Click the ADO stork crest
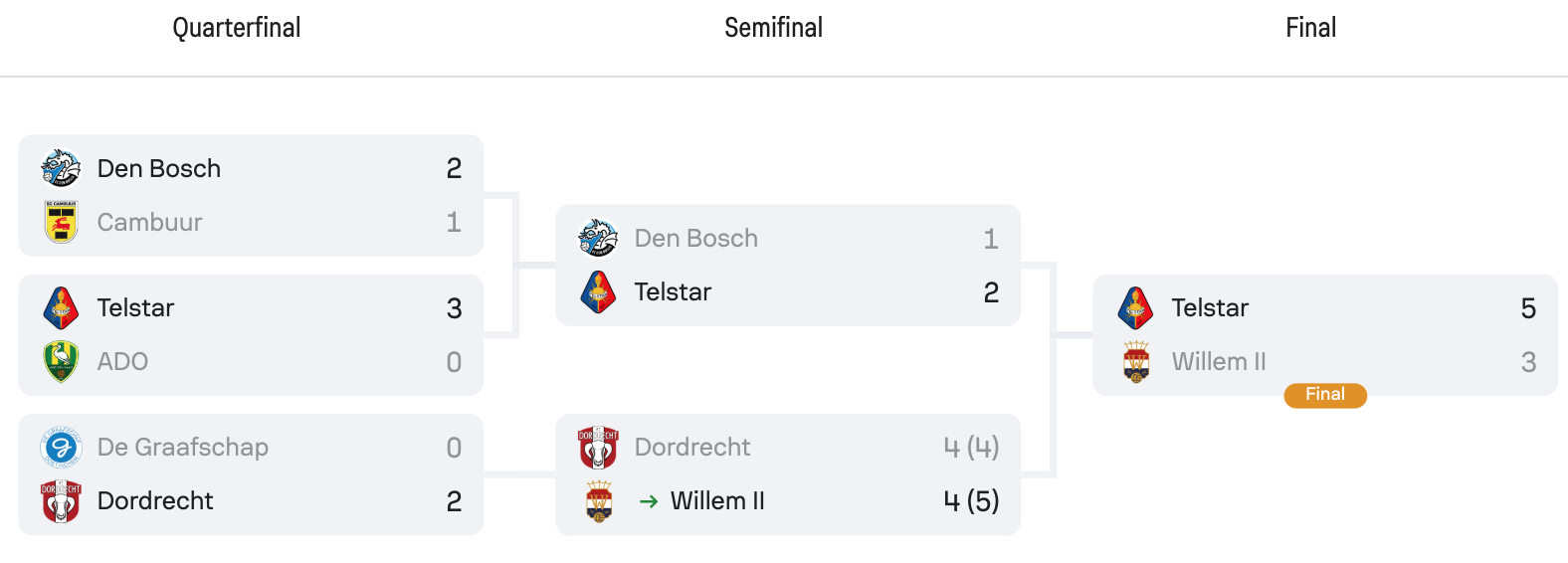1568x563 pixels. tap(61, 362)
